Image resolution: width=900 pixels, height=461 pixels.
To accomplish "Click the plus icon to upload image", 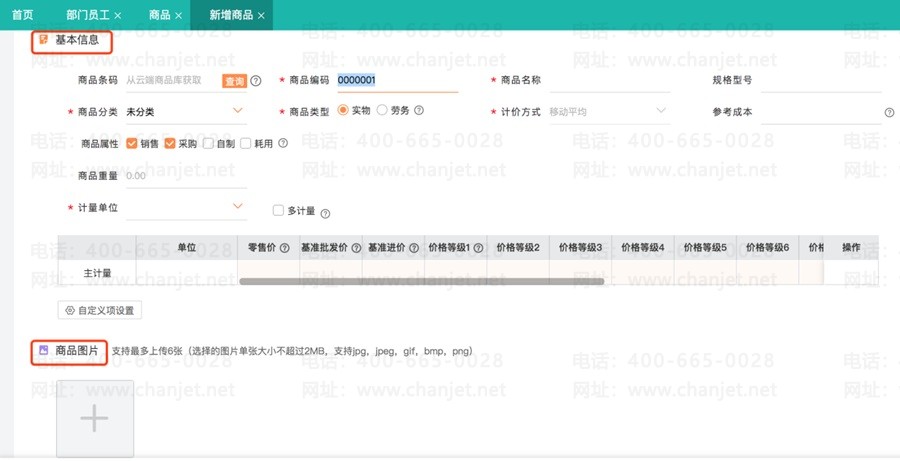I will tap(95, 418).
